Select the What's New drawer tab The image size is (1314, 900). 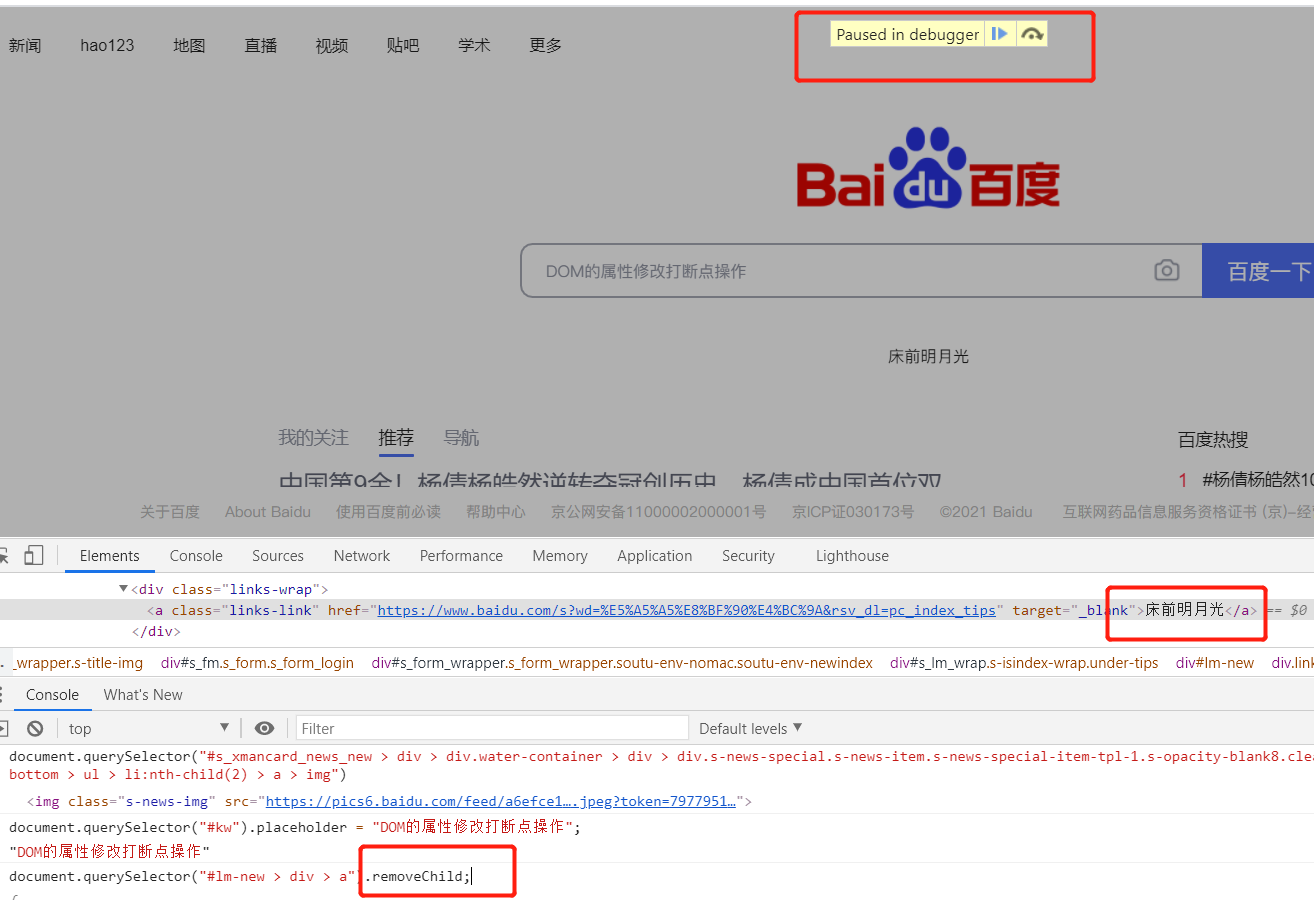pyautogui.click(x=143, y=695)
